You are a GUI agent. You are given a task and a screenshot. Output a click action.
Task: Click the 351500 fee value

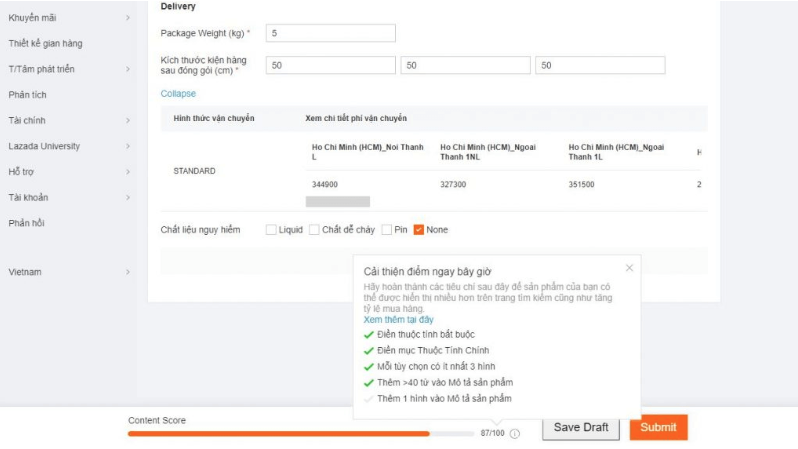click(581, 184)
